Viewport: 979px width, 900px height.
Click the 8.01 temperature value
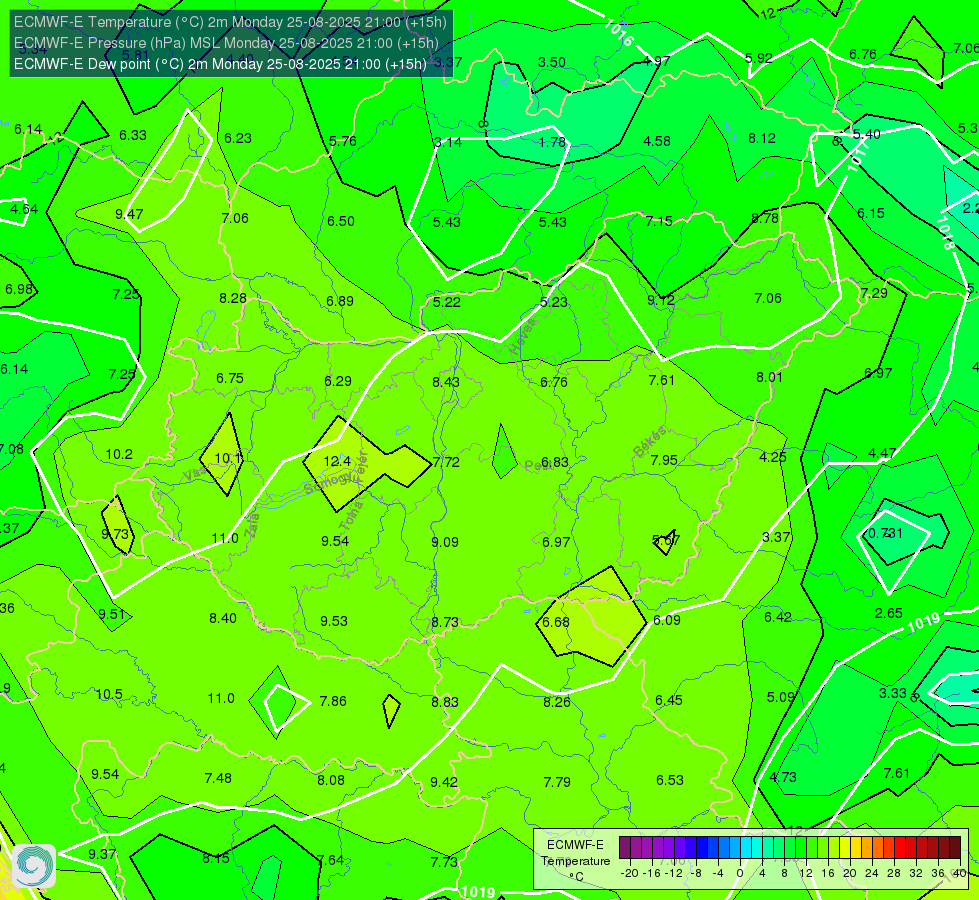[x=769, y=377]
